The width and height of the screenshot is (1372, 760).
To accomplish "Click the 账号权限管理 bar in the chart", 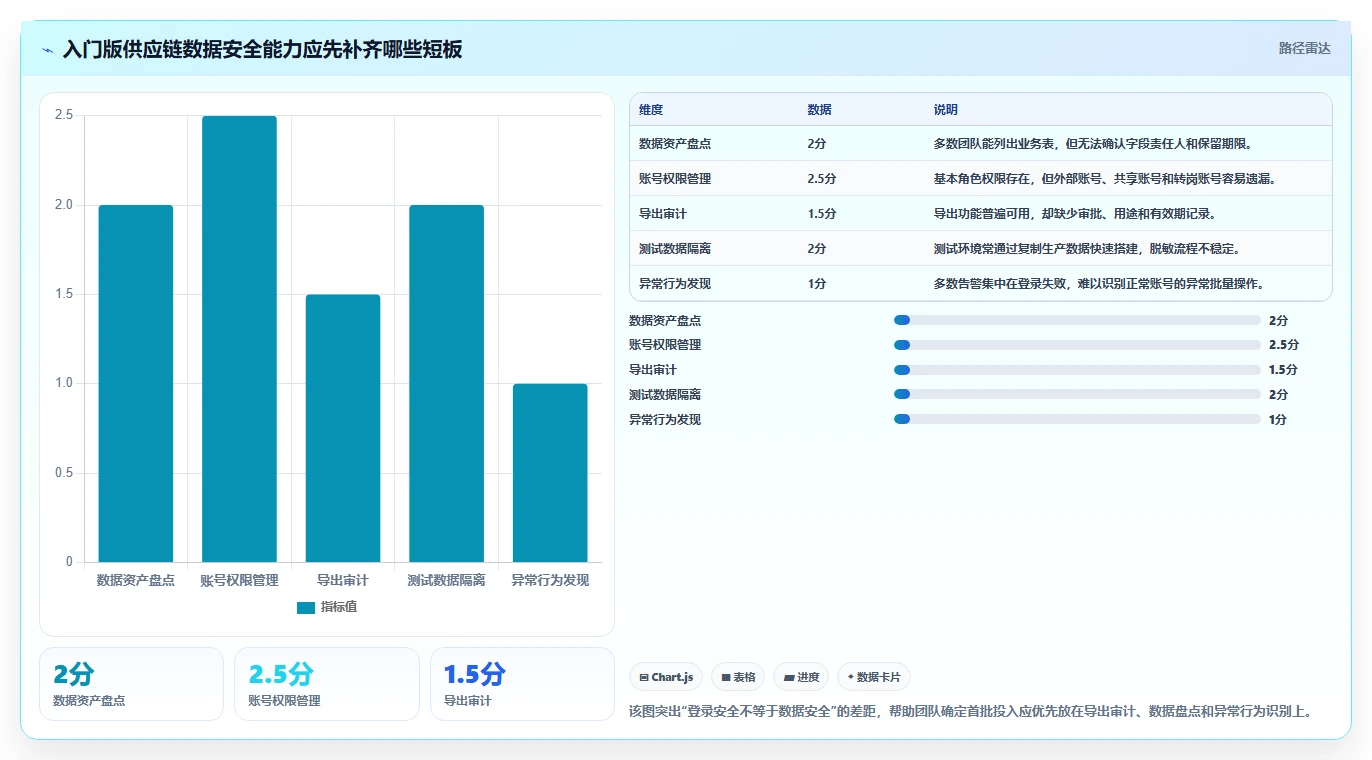I will coord(239,339).
